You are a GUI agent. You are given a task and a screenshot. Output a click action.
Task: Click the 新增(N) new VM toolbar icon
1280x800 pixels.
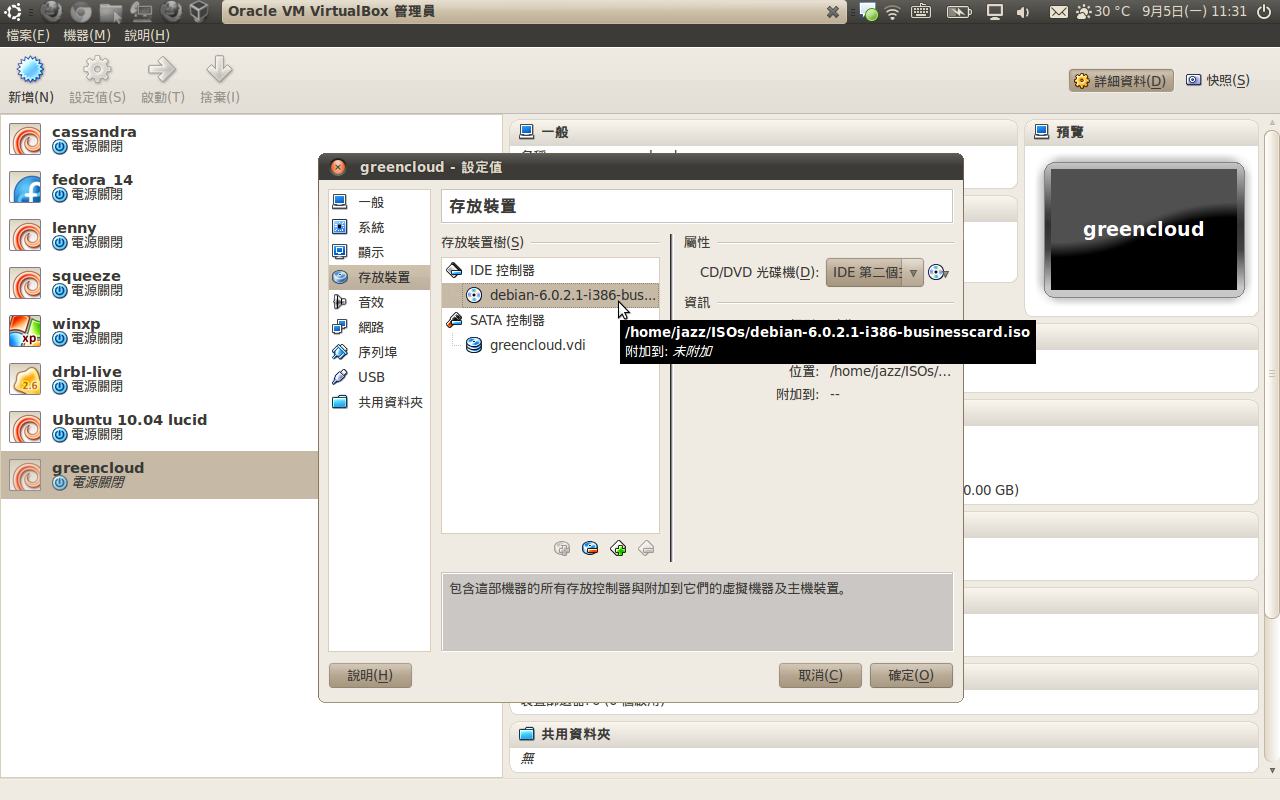click(x=31, y=70)
